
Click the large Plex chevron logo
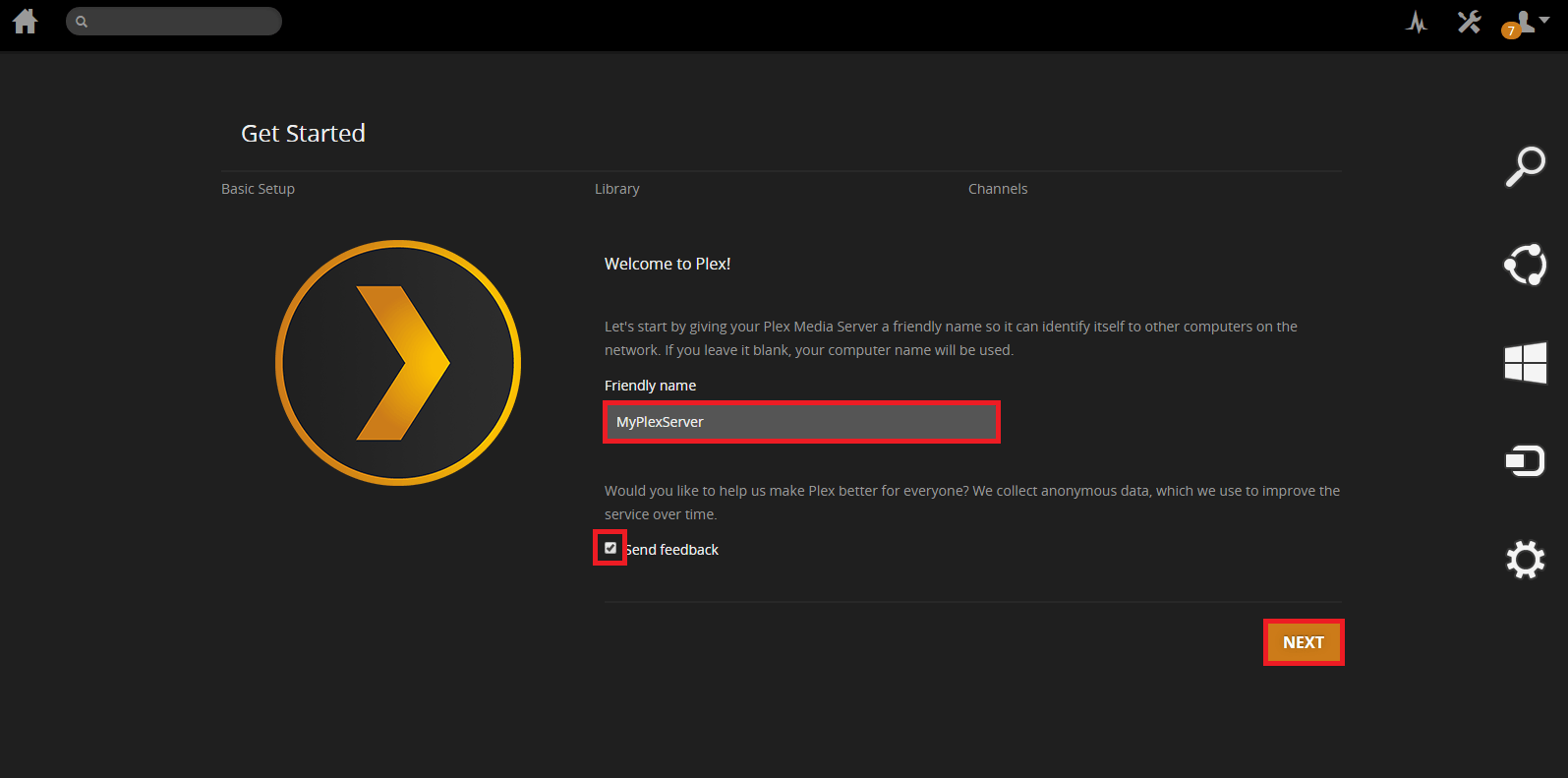pyautogui.click(x=398, y=363)
